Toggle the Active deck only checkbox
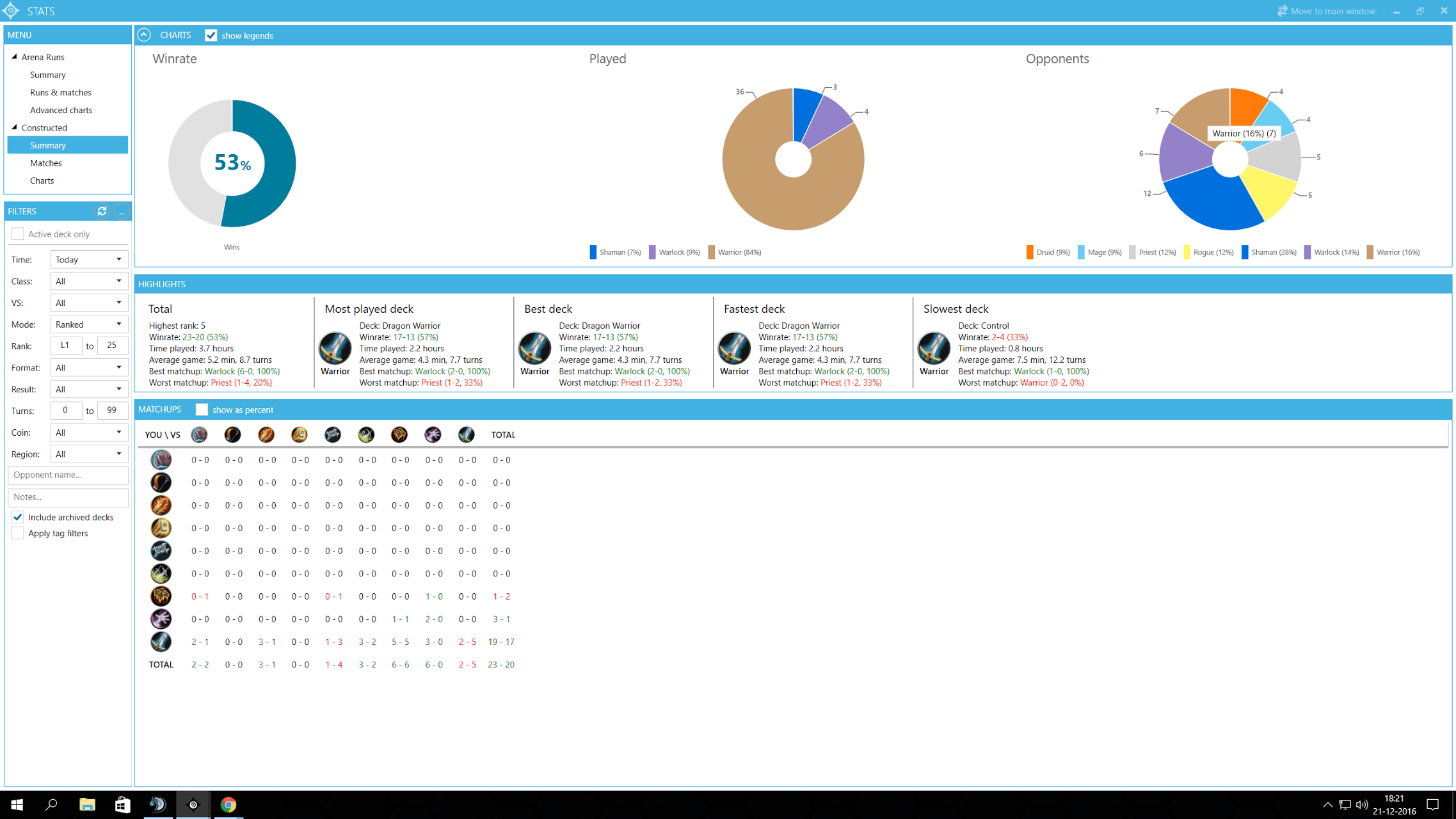The width and height of the screenshot is (1456, 819). (18, 234)
